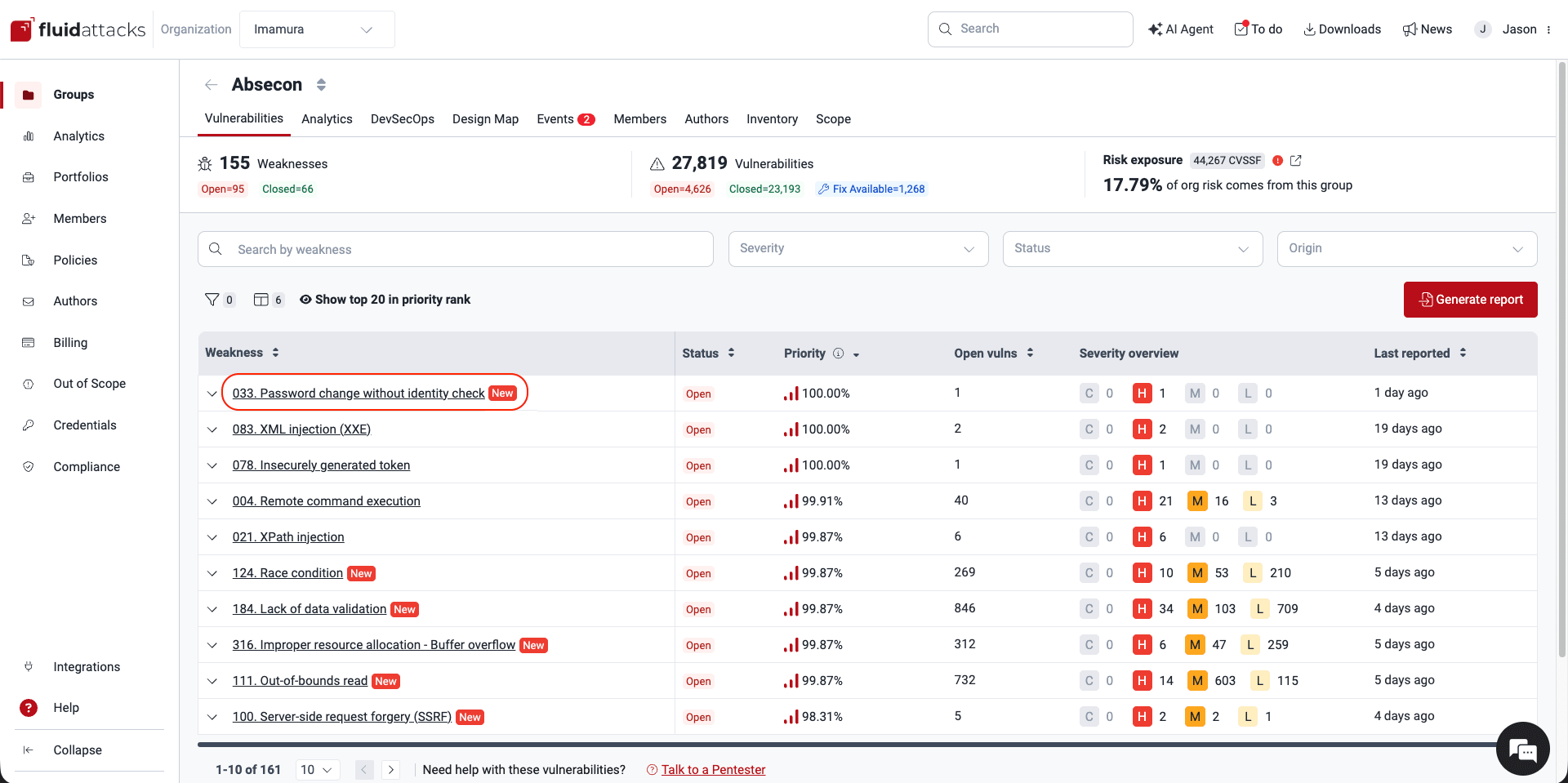
Task: Click the Talk to a Pentester link
Action: [x=713, y=769]
